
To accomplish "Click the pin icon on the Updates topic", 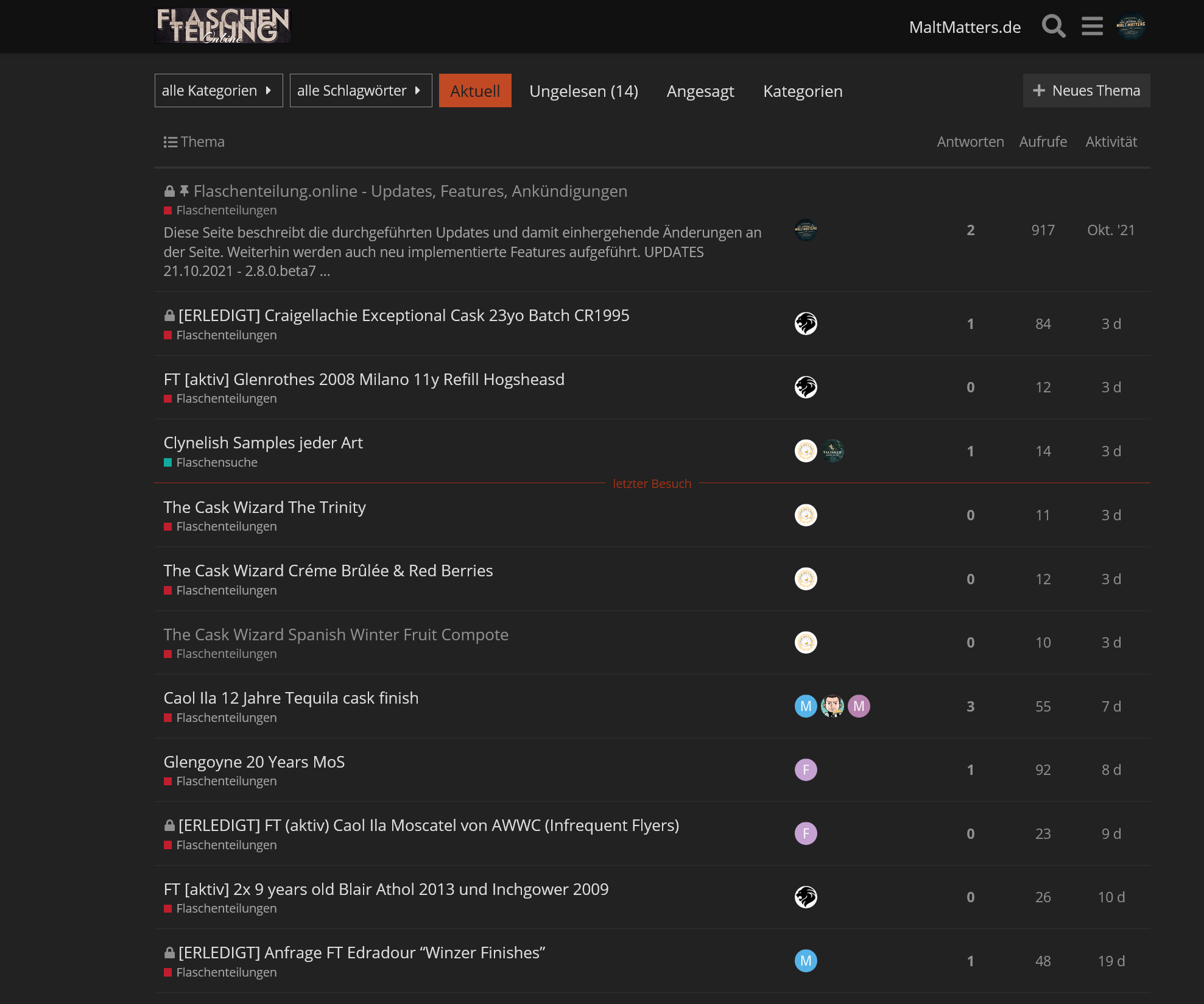I will [184, 191].
